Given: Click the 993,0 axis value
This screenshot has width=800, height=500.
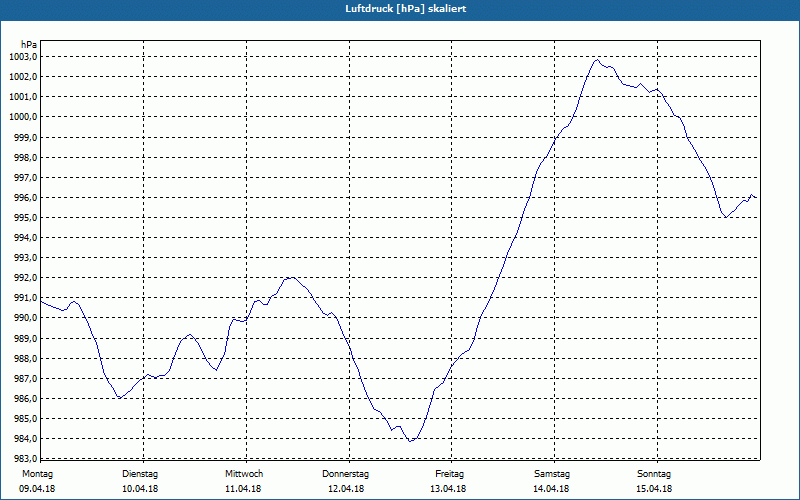Looking at the screenshot, I should (25, 258).
